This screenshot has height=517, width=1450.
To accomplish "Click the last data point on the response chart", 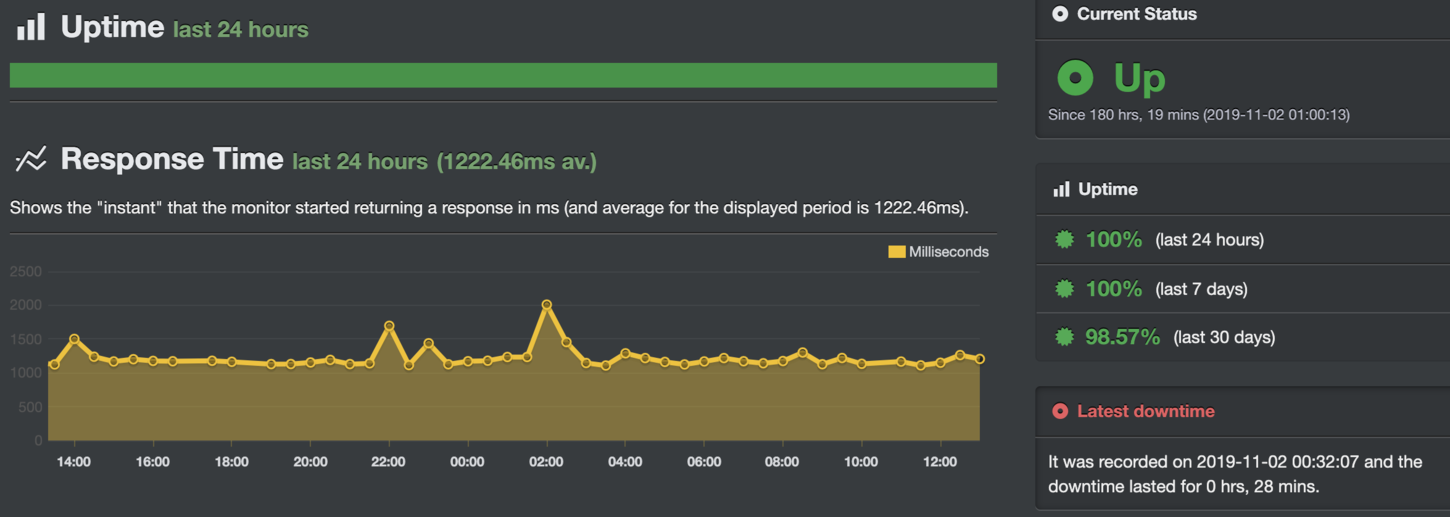I will point(980,359).
